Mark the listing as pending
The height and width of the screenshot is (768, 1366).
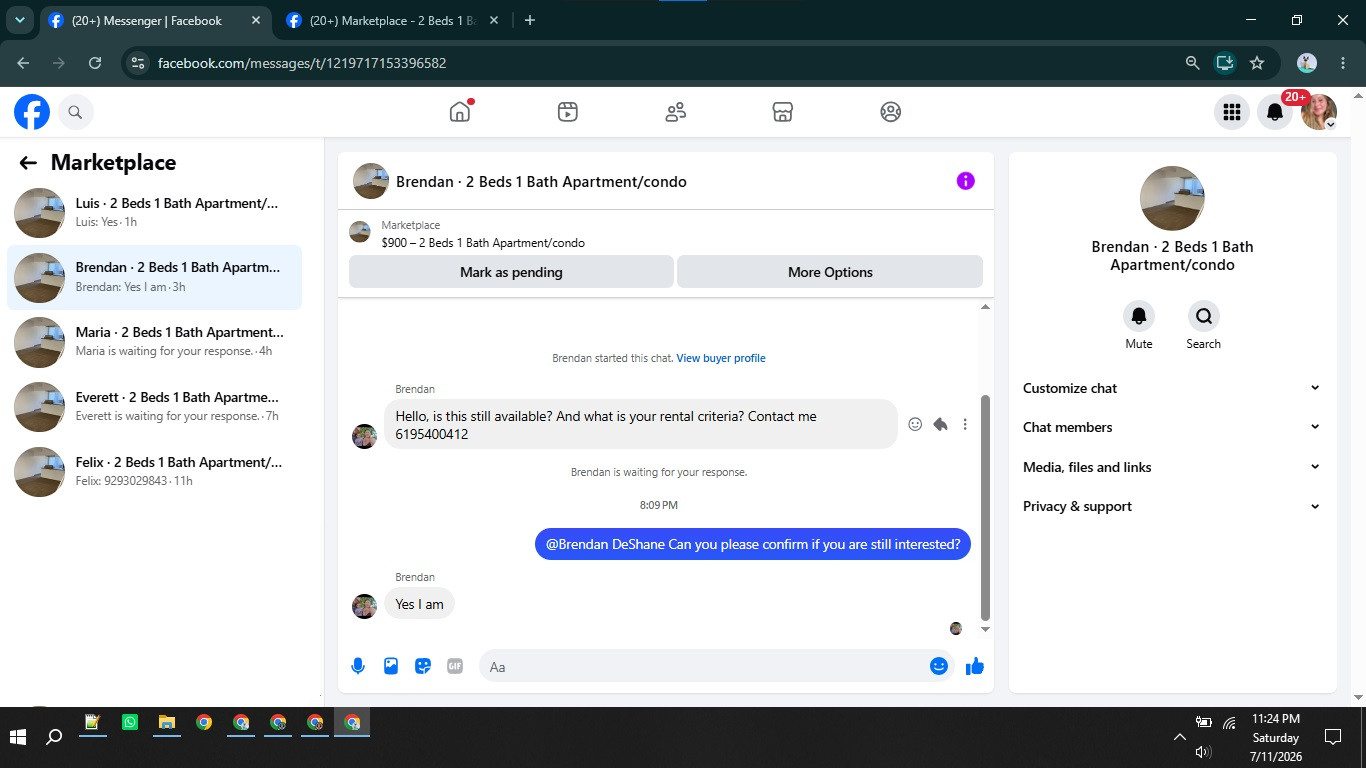pos(511,272)
